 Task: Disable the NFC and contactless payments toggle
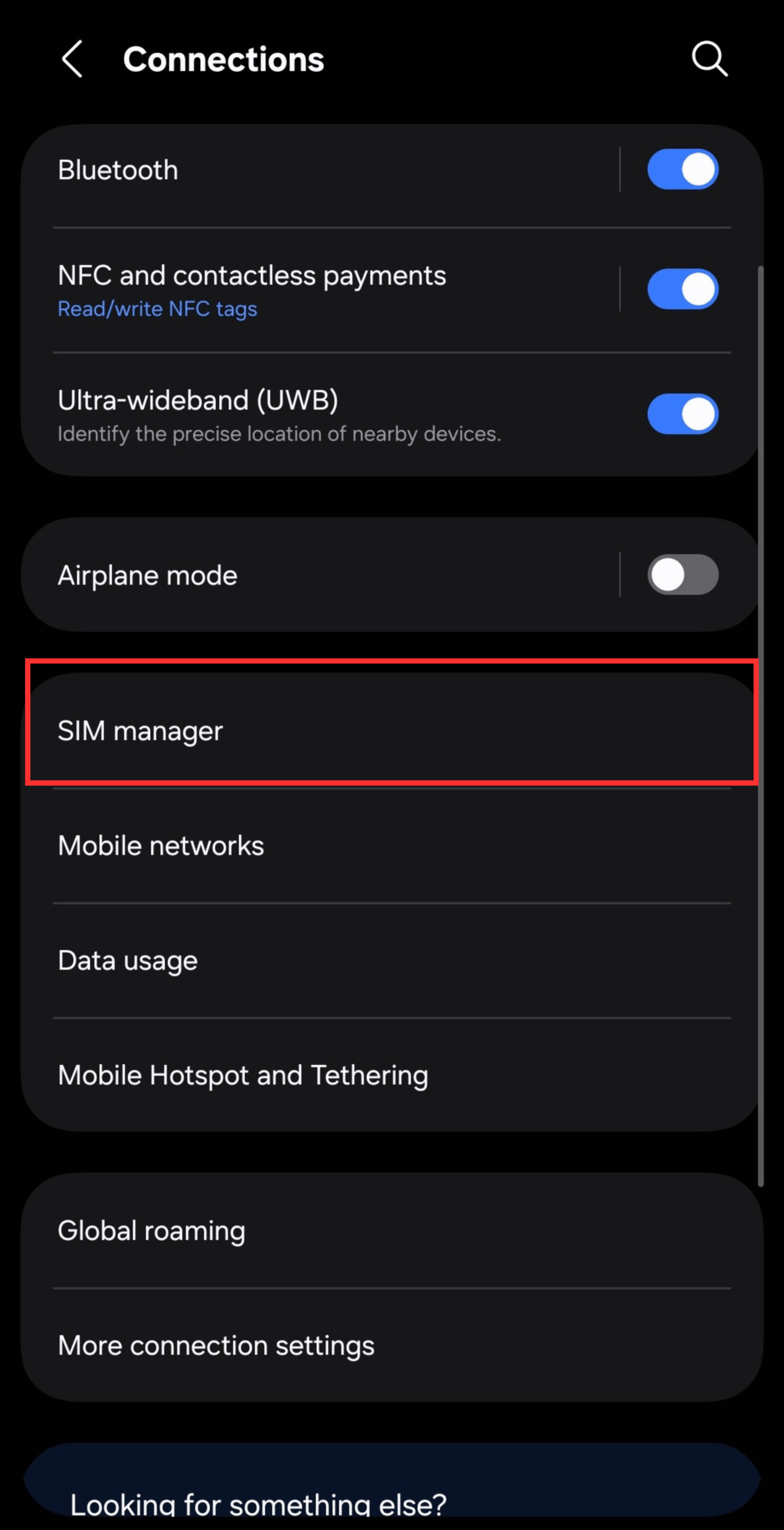point(682,289)
